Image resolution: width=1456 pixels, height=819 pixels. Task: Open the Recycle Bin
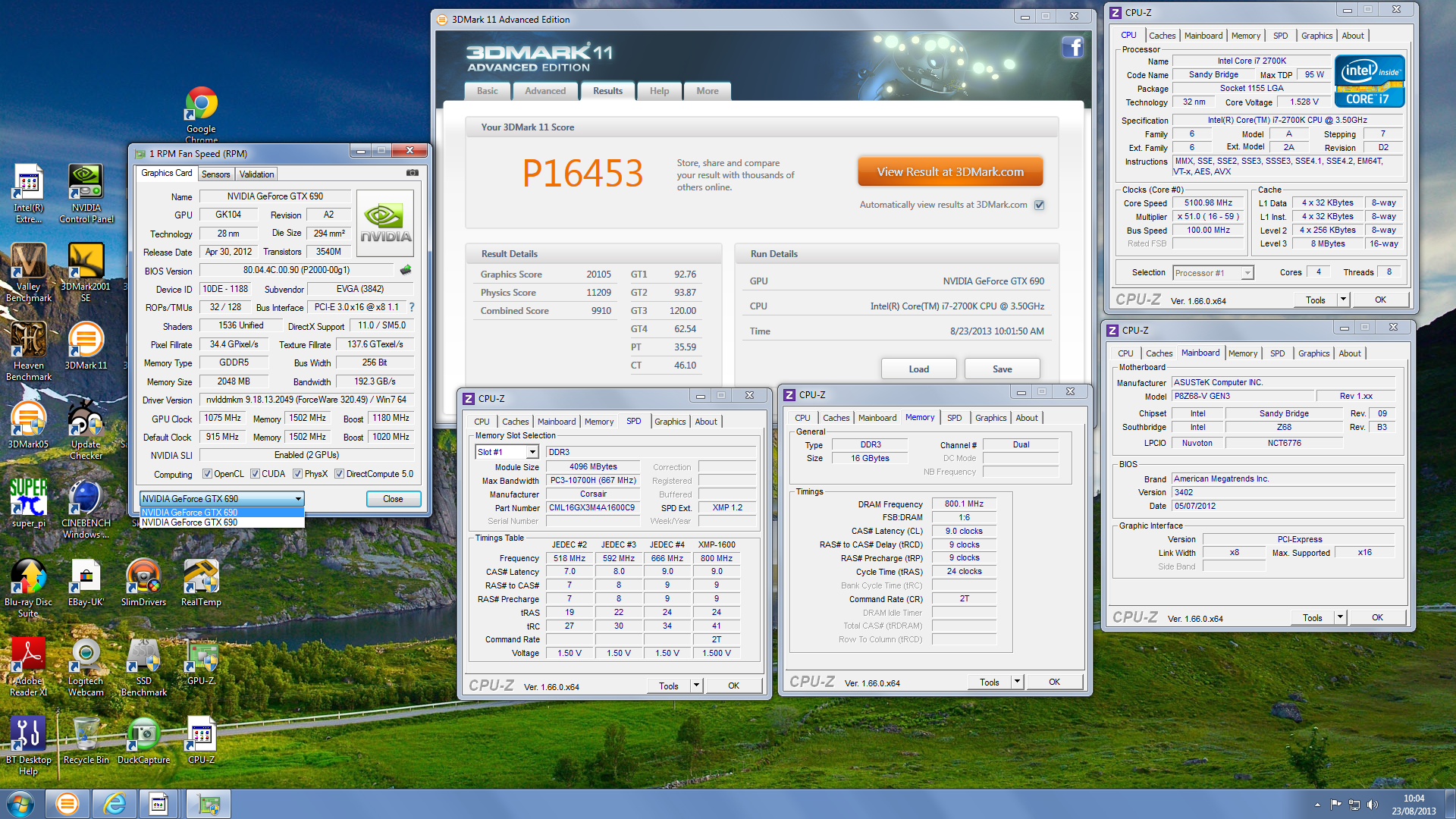pos(86,740)
